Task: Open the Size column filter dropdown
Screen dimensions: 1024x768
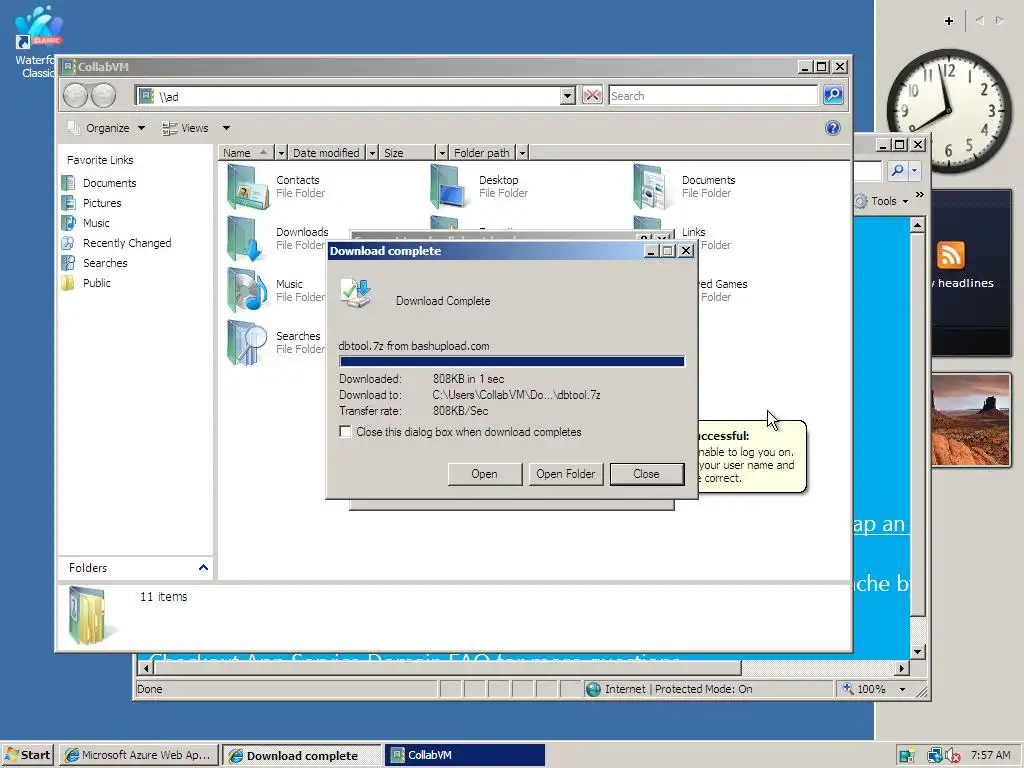Action: [442, 153]
